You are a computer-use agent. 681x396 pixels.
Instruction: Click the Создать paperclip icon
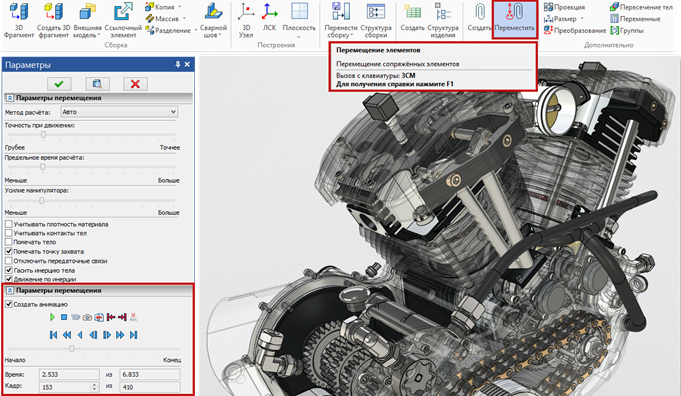[x=479, y=17]
